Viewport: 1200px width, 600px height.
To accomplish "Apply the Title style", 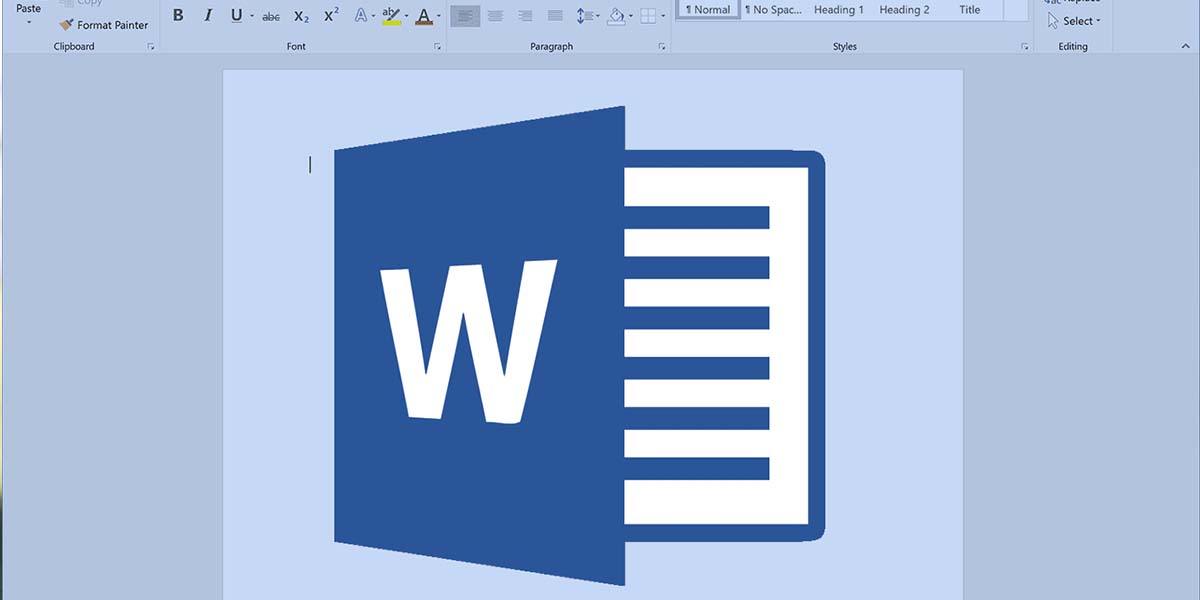I will point(970,9).
